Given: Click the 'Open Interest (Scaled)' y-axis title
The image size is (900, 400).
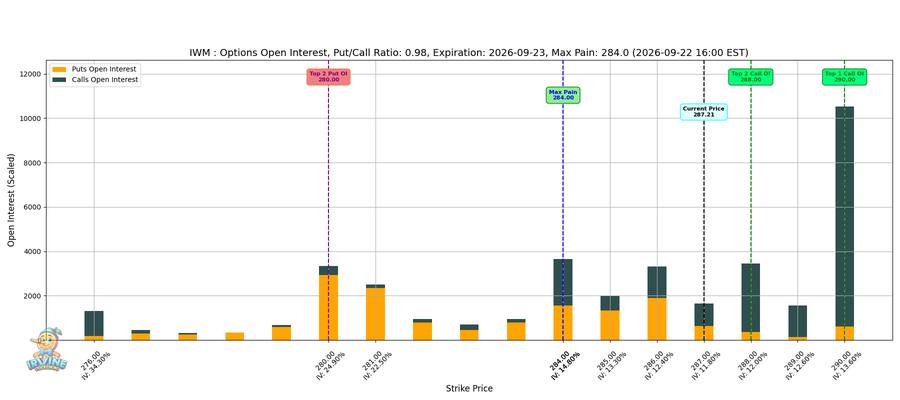Looking at the screenshot, I should coord(11,200).
